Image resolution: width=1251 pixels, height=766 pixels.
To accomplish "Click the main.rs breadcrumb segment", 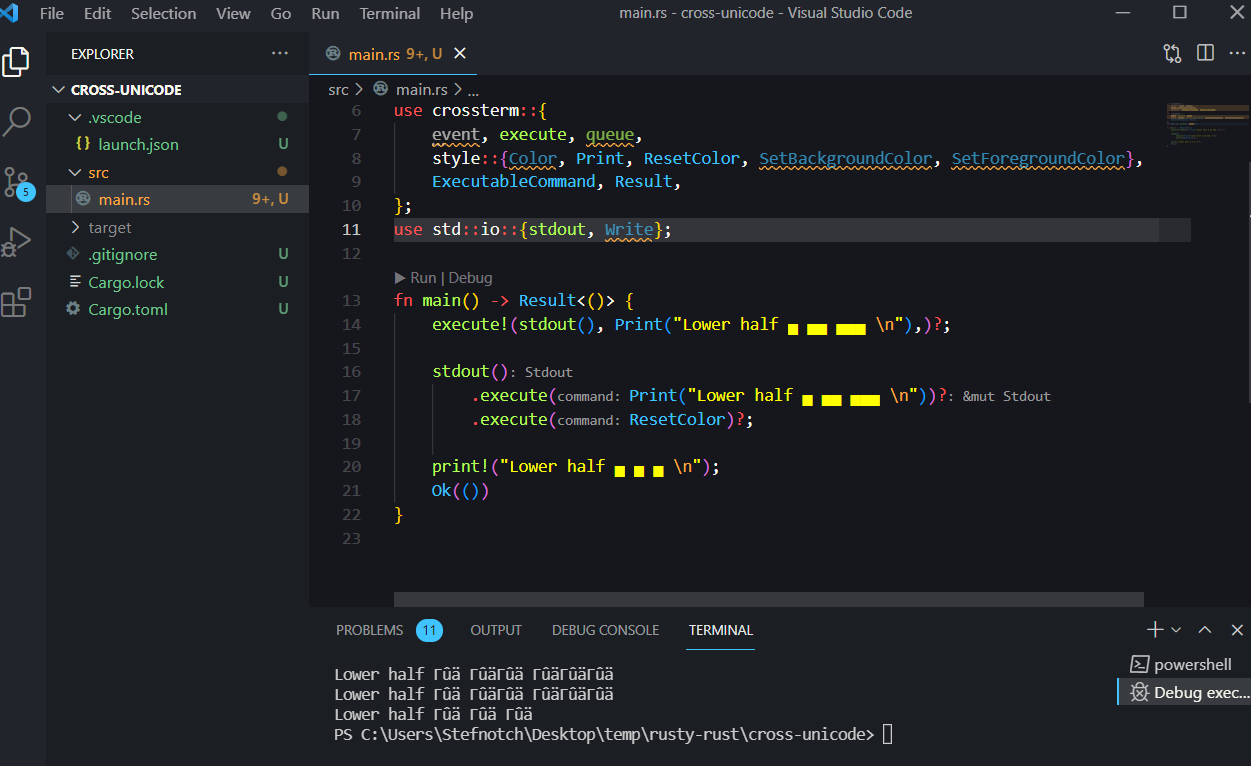I will click(412, 89).
